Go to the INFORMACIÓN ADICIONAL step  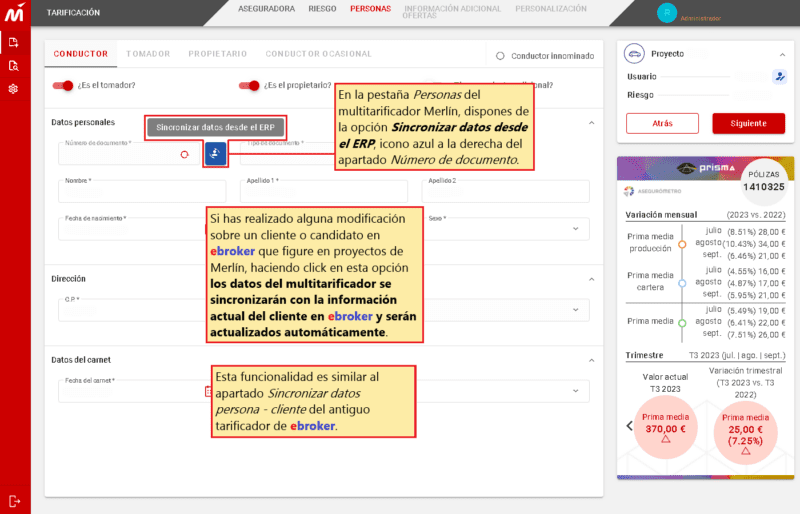(452, 9)
